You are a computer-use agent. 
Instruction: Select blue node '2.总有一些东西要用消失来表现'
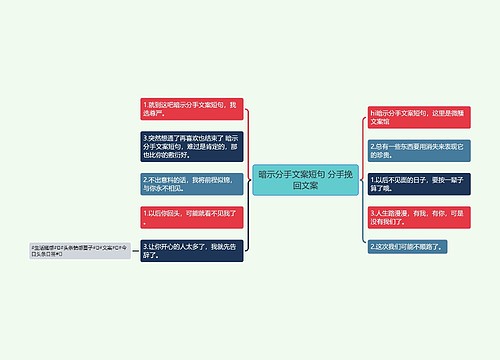[x=419, y=151]
